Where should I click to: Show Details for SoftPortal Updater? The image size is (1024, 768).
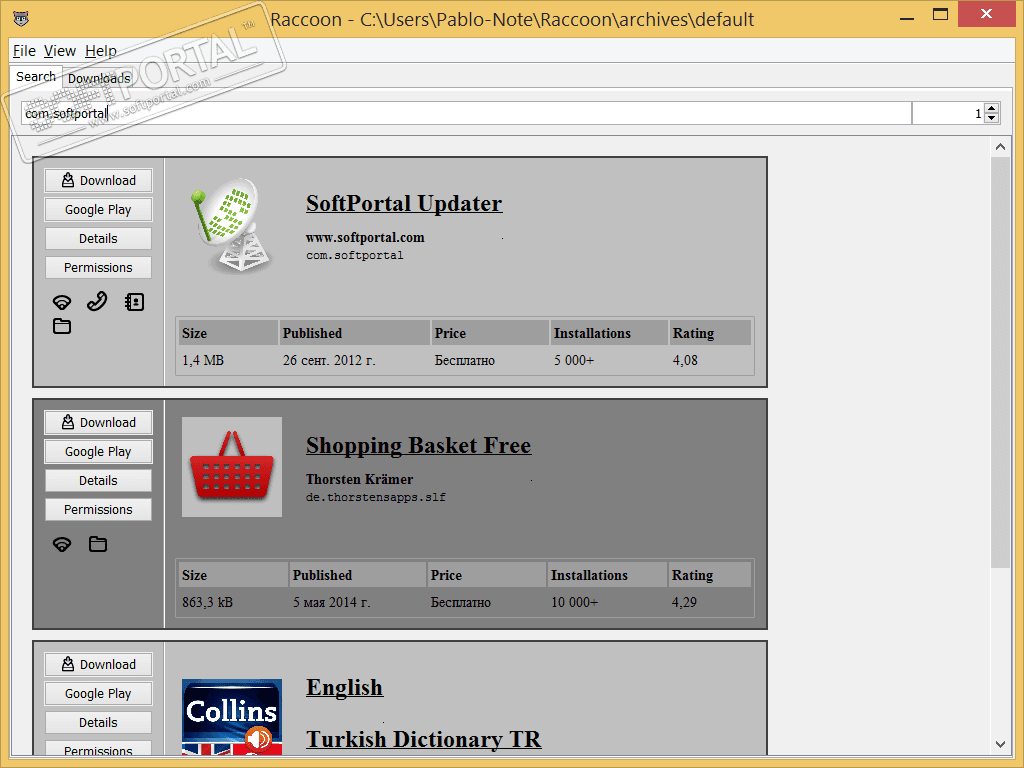tap(98, 238)
